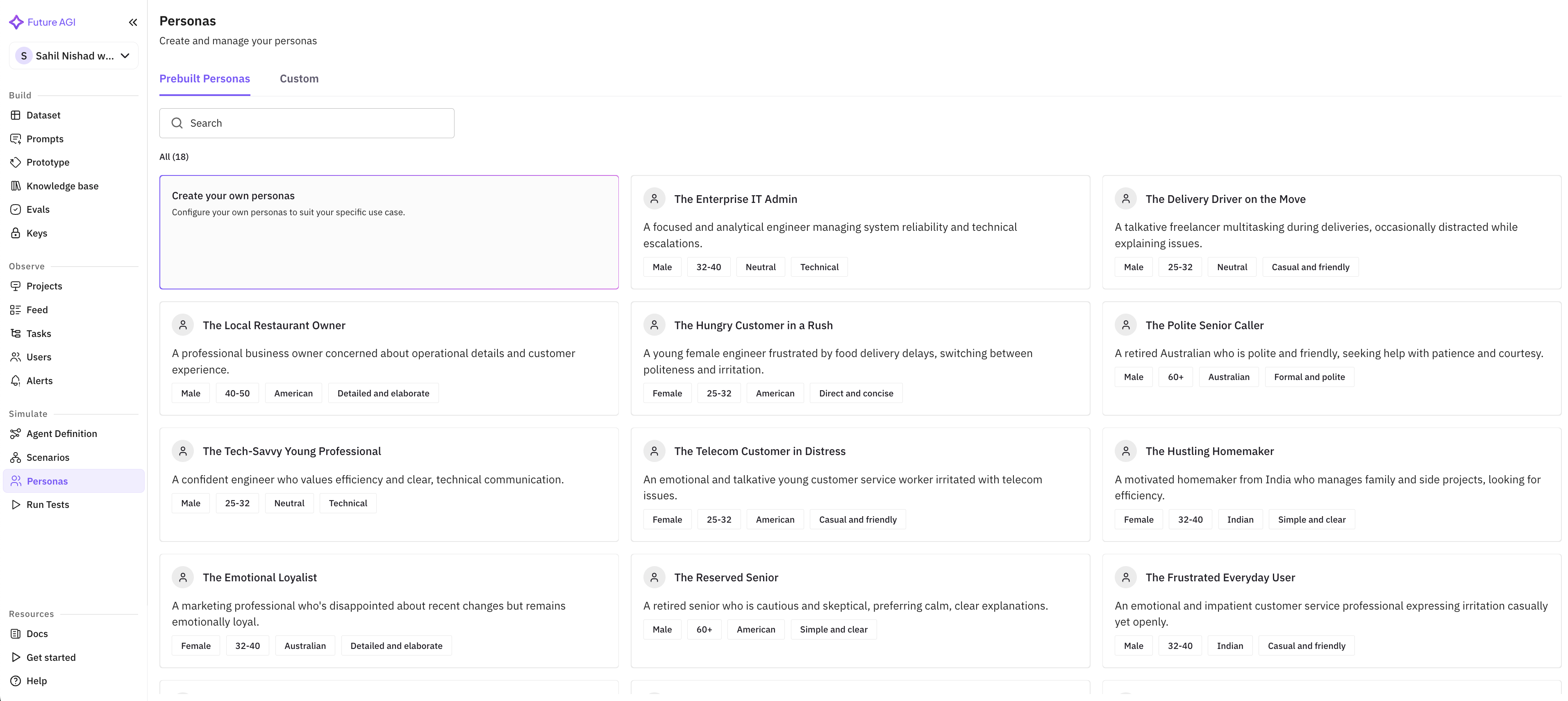This screenshot has width=1568, height=701.
Task: Open Agent Definition under Simulate
Action: click(x=61, y=434)
